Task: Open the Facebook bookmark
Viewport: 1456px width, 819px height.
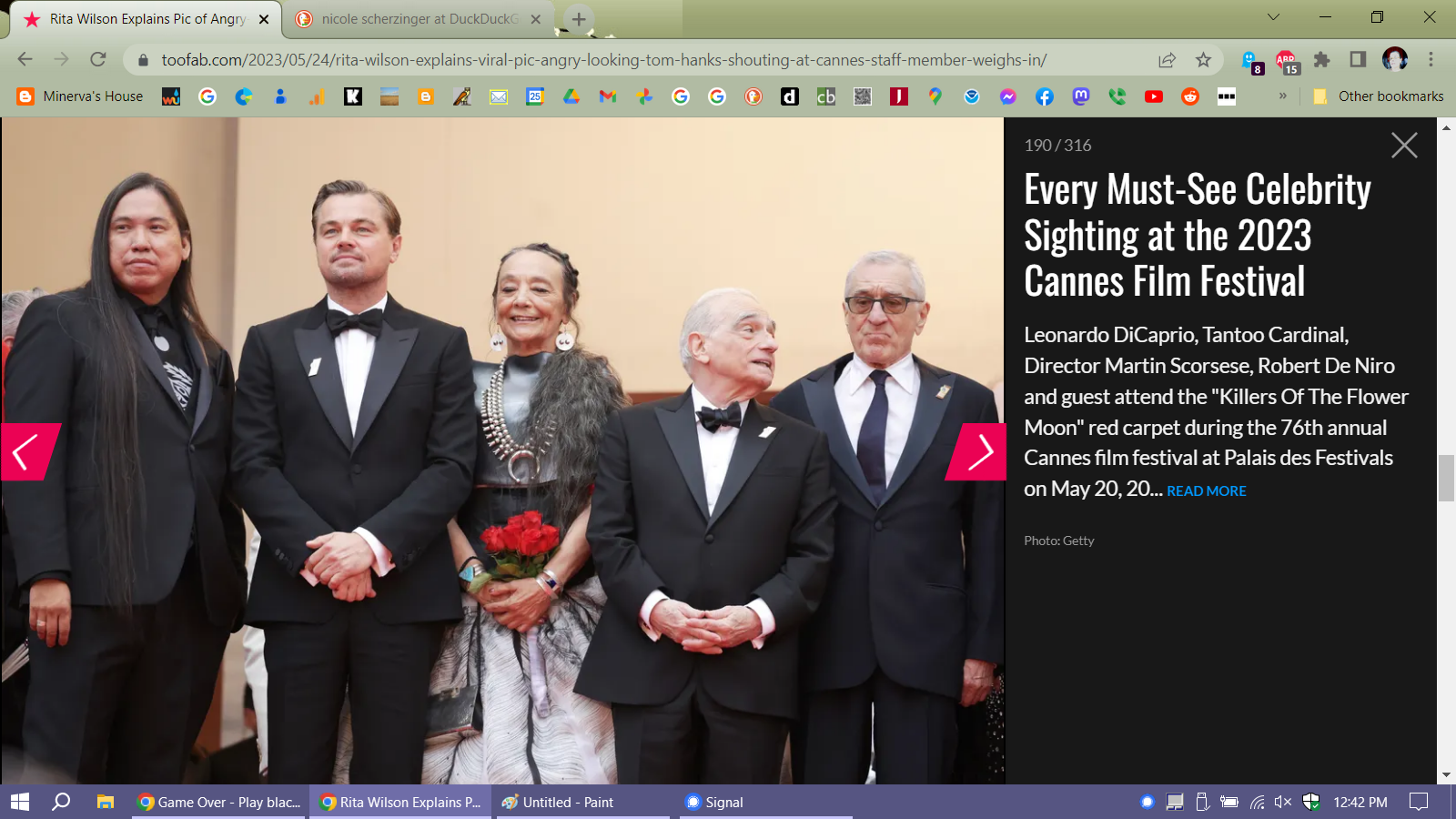Action: [1045, 96]
